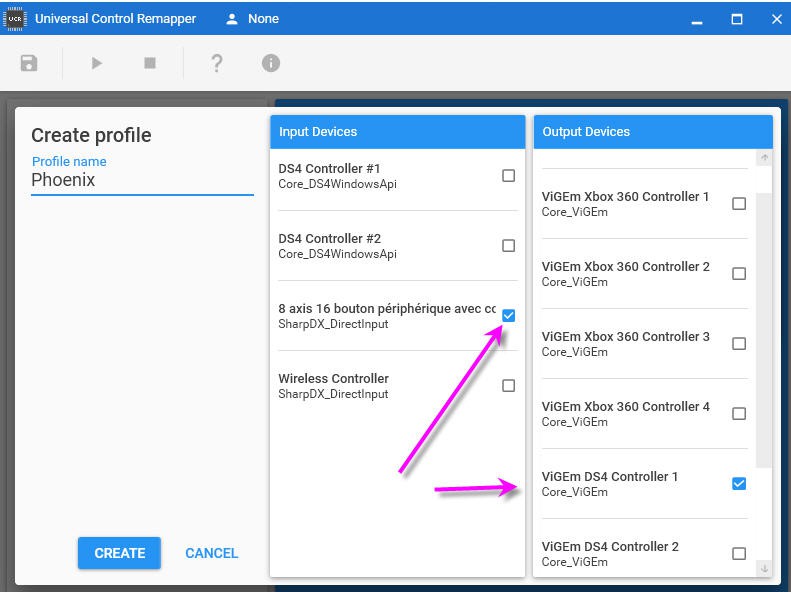
Task: Click the output list scroll up arrow
Action: 765,158
